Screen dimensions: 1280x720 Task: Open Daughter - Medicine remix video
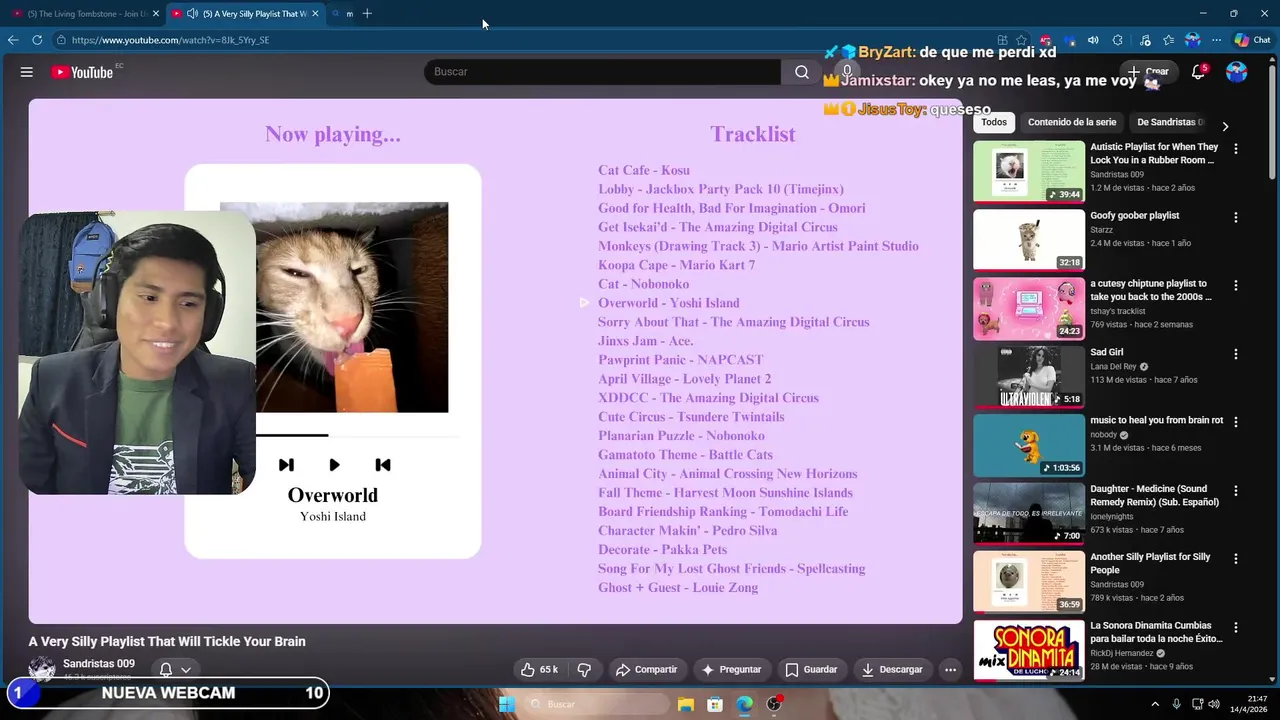[x=1154, y=495]
